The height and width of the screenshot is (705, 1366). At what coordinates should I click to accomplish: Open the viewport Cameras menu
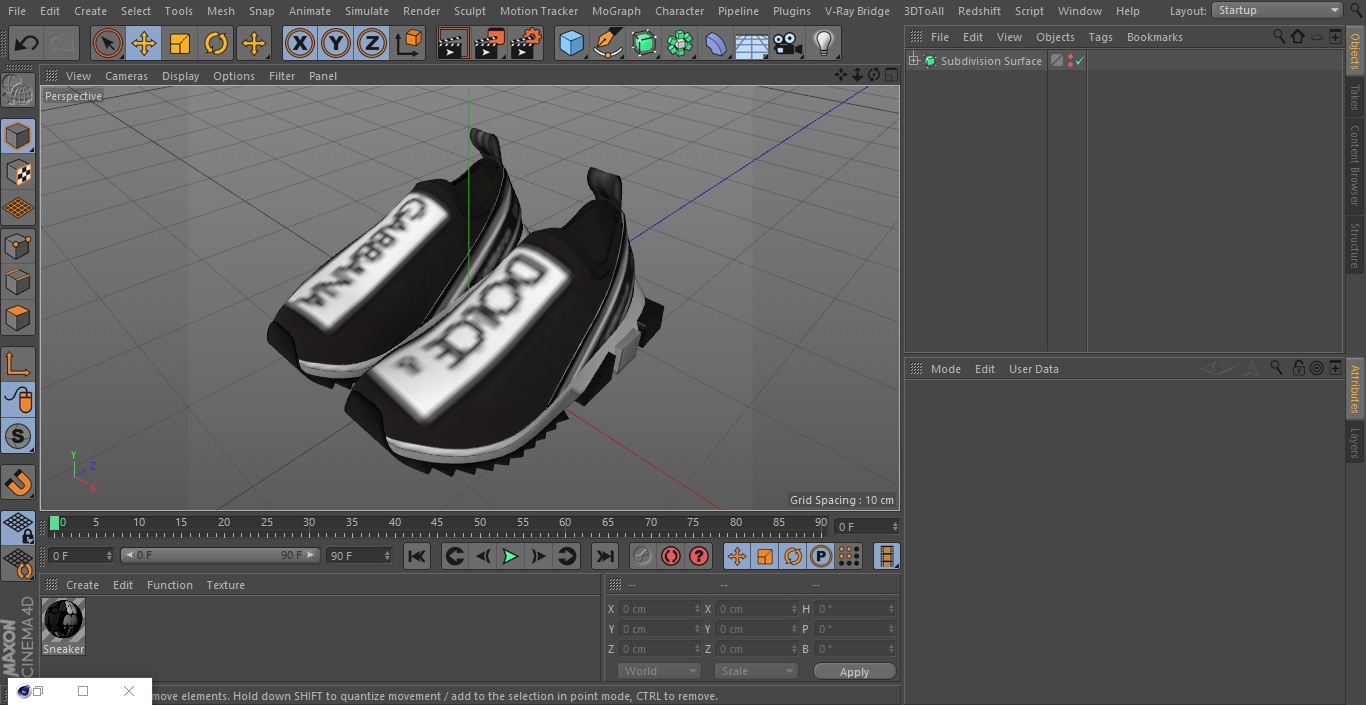[x=126, y=76]
